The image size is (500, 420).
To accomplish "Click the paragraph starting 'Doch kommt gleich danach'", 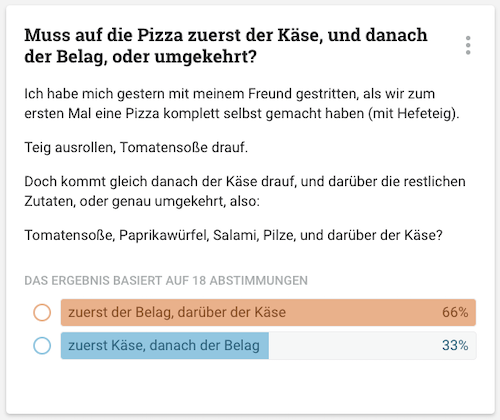I will point(245,191).
